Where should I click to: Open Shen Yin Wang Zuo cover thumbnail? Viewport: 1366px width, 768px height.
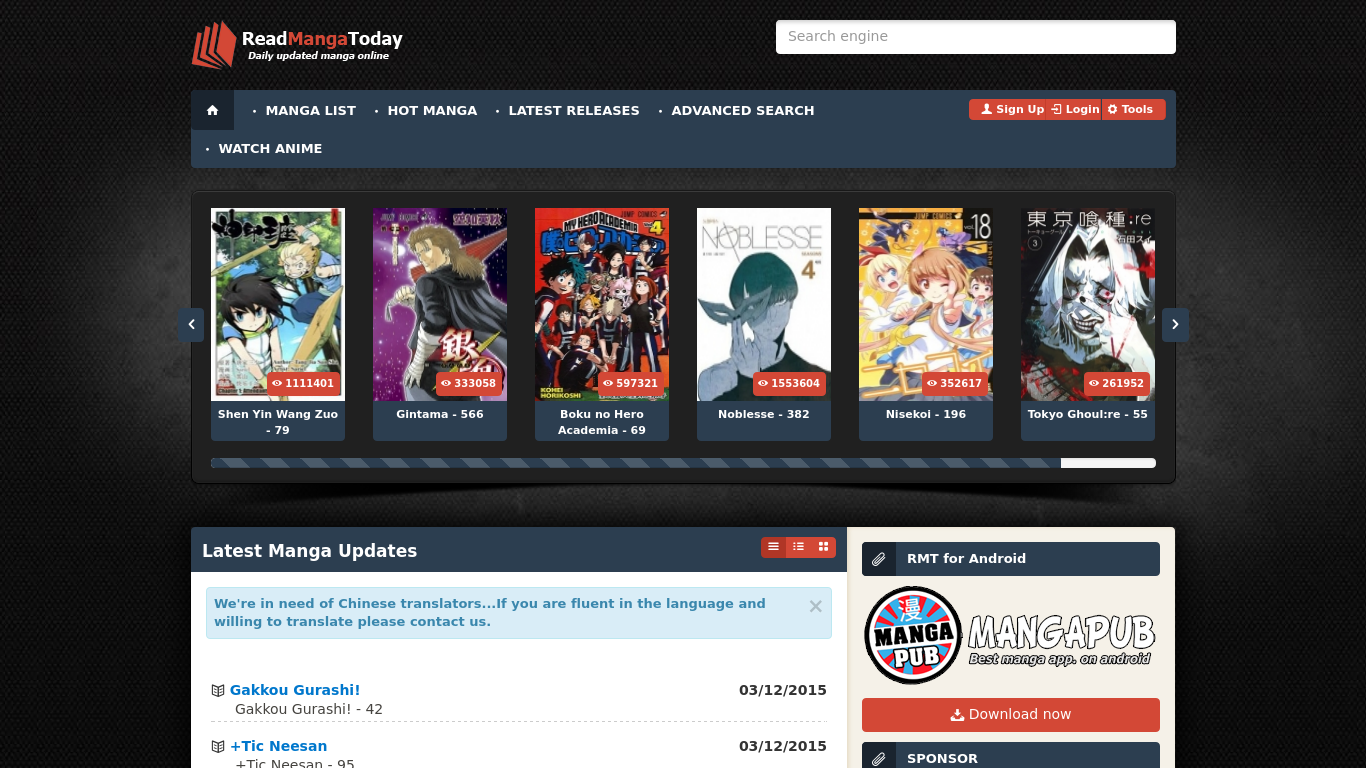coord(278,304)
